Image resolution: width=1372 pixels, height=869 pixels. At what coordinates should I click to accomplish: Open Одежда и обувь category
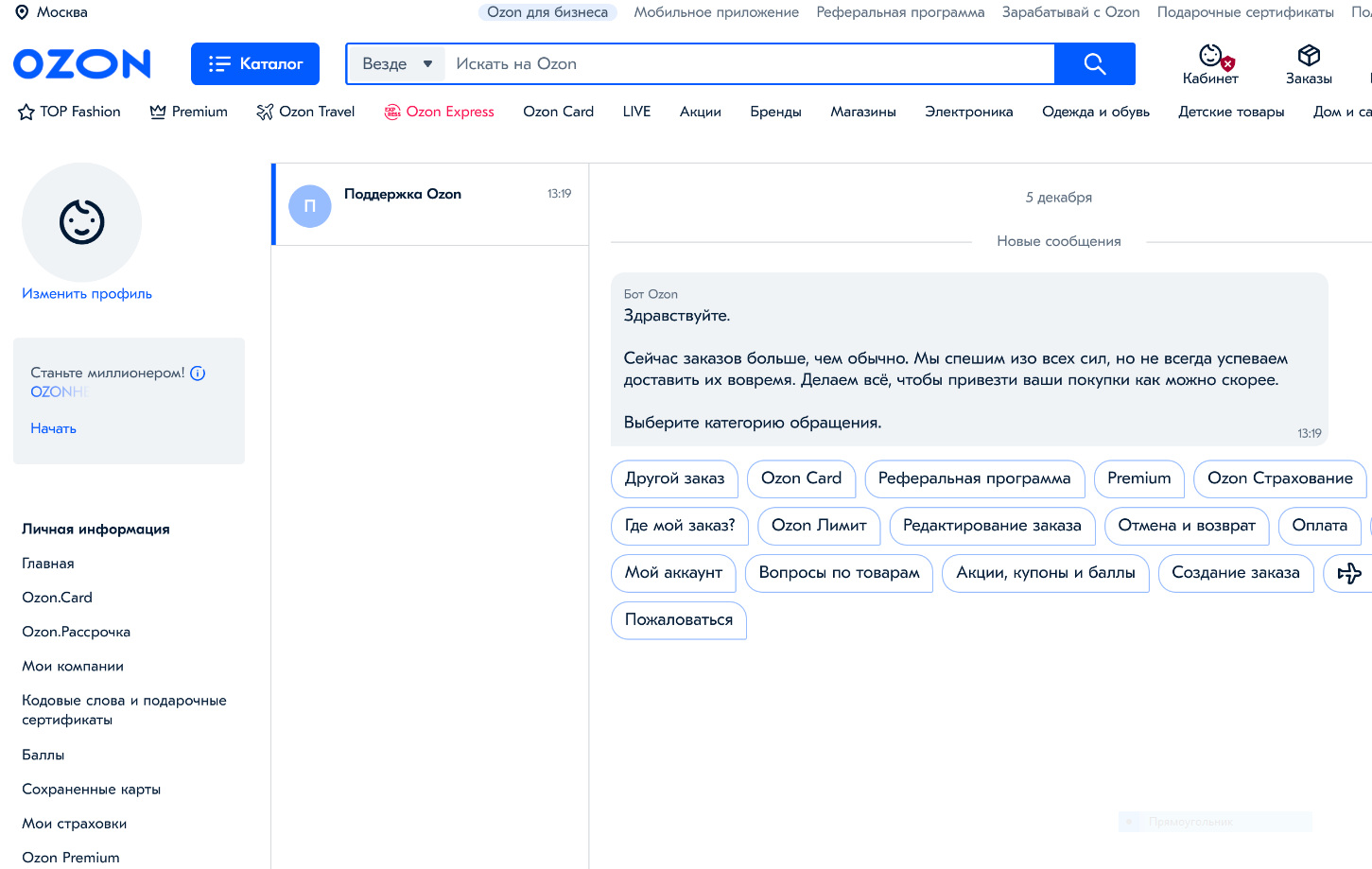(x=1095, y=112)
